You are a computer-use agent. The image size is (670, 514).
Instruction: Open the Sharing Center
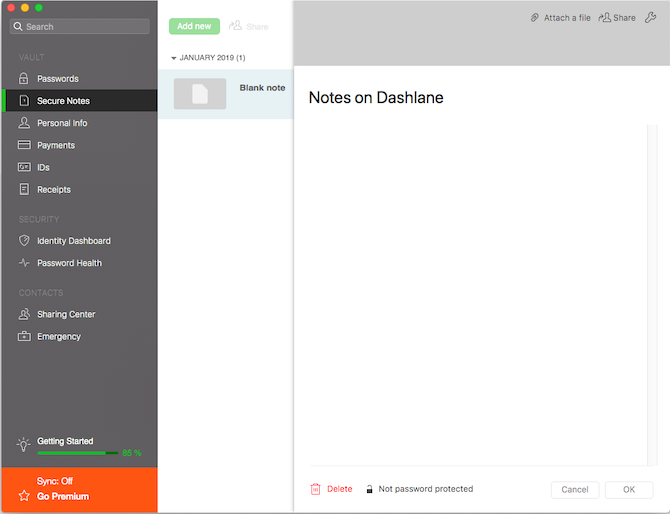pos(79,314)
